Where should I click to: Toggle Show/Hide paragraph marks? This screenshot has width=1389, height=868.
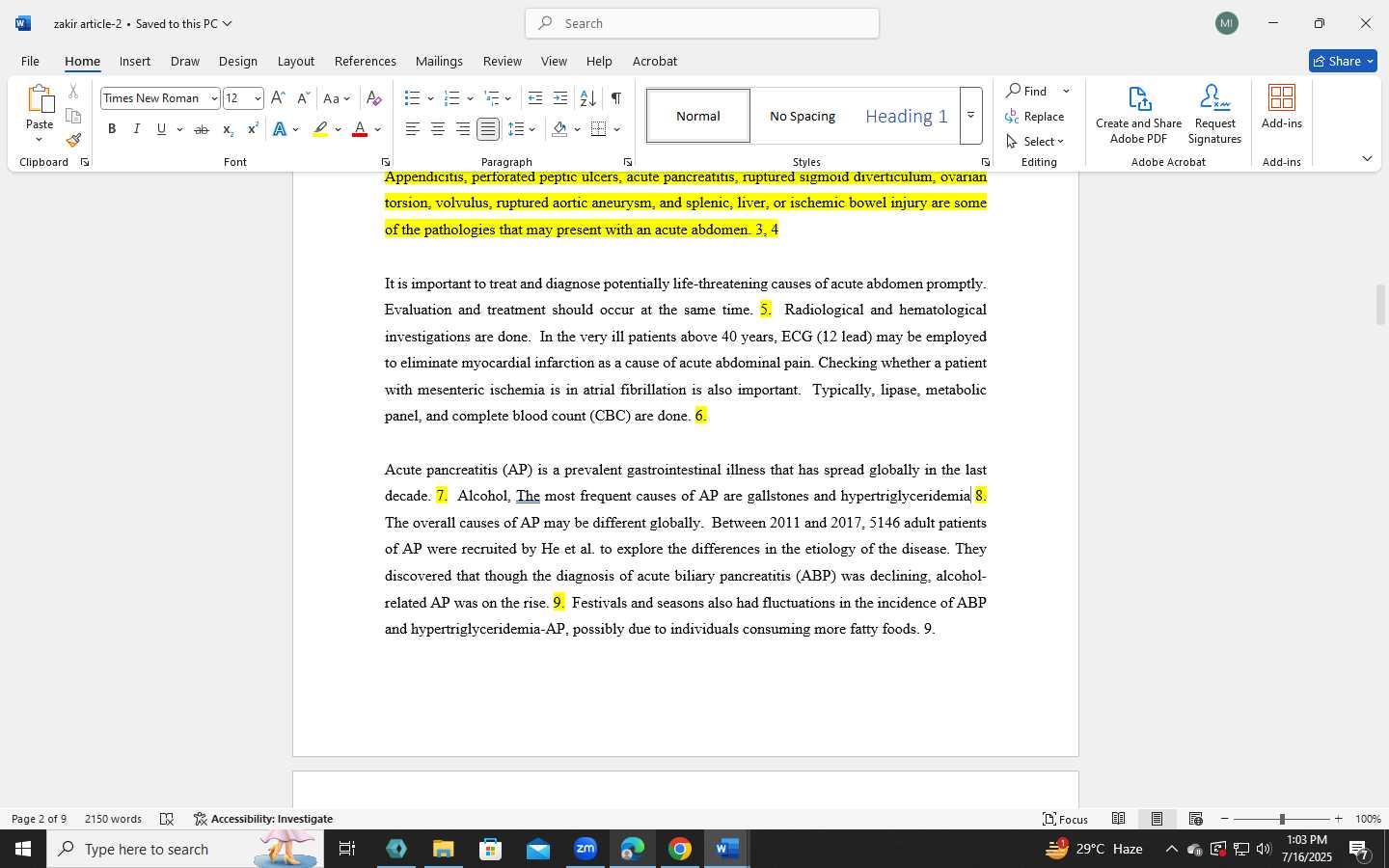(615, 98)
